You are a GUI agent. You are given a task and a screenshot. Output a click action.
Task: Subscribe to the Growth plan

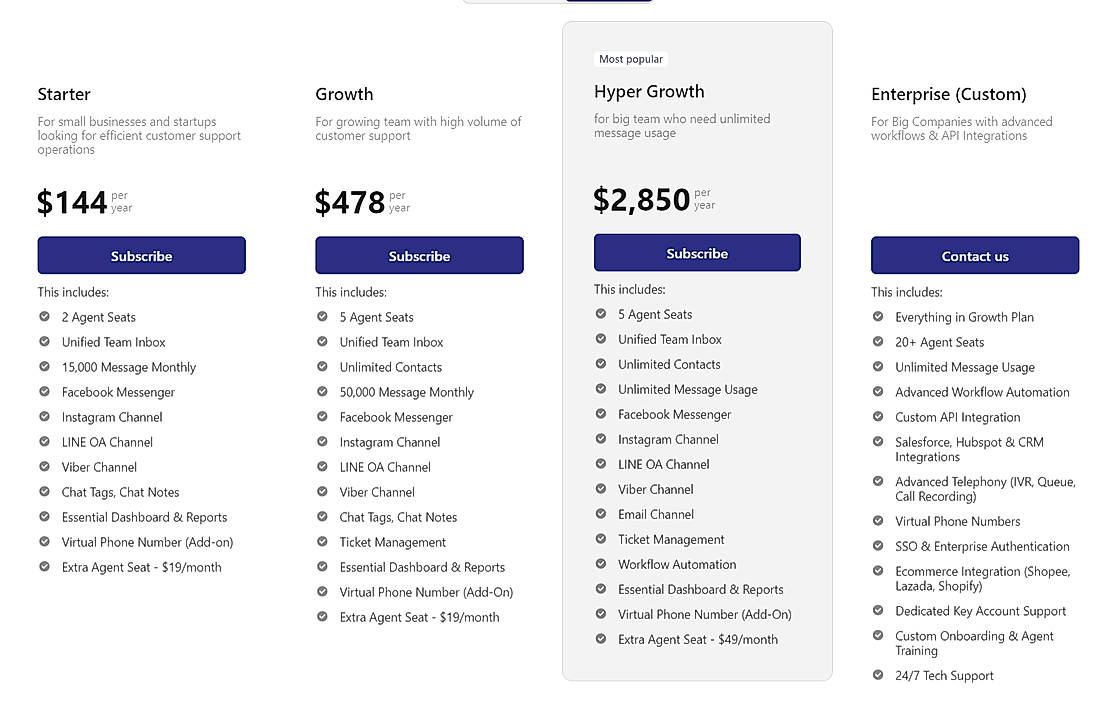click(419, 256)
